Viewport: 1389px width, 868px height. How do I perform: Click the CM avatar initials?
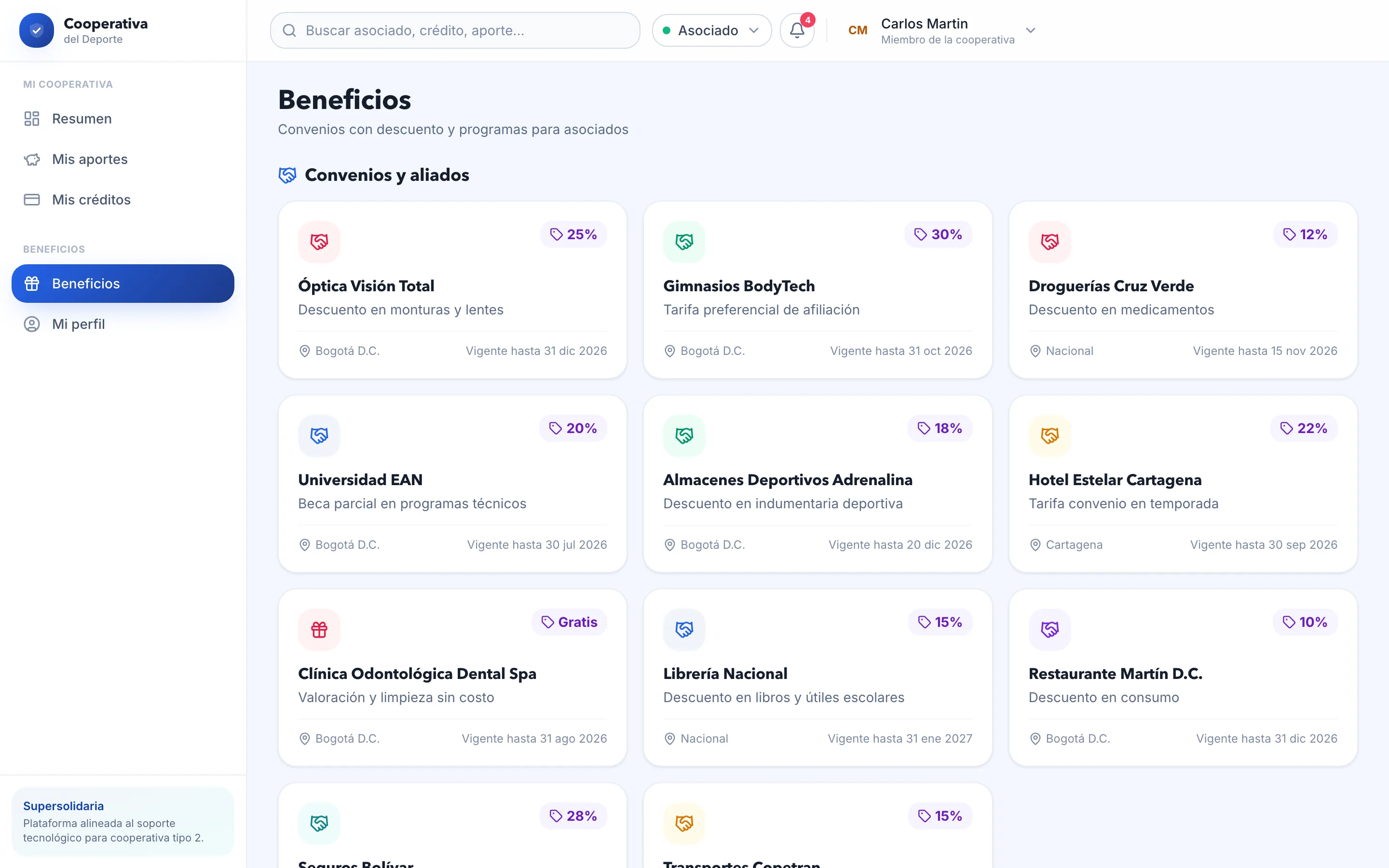[x=858, y=30]
